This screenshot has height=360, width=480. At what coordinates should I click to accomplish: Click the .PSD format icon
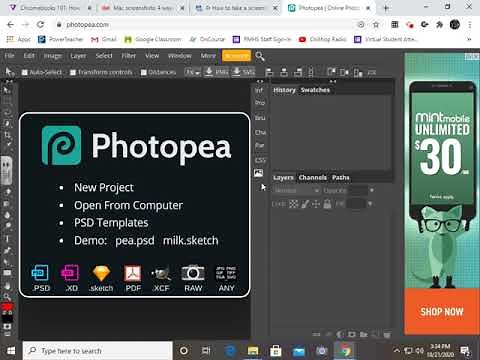click(40, 278)
